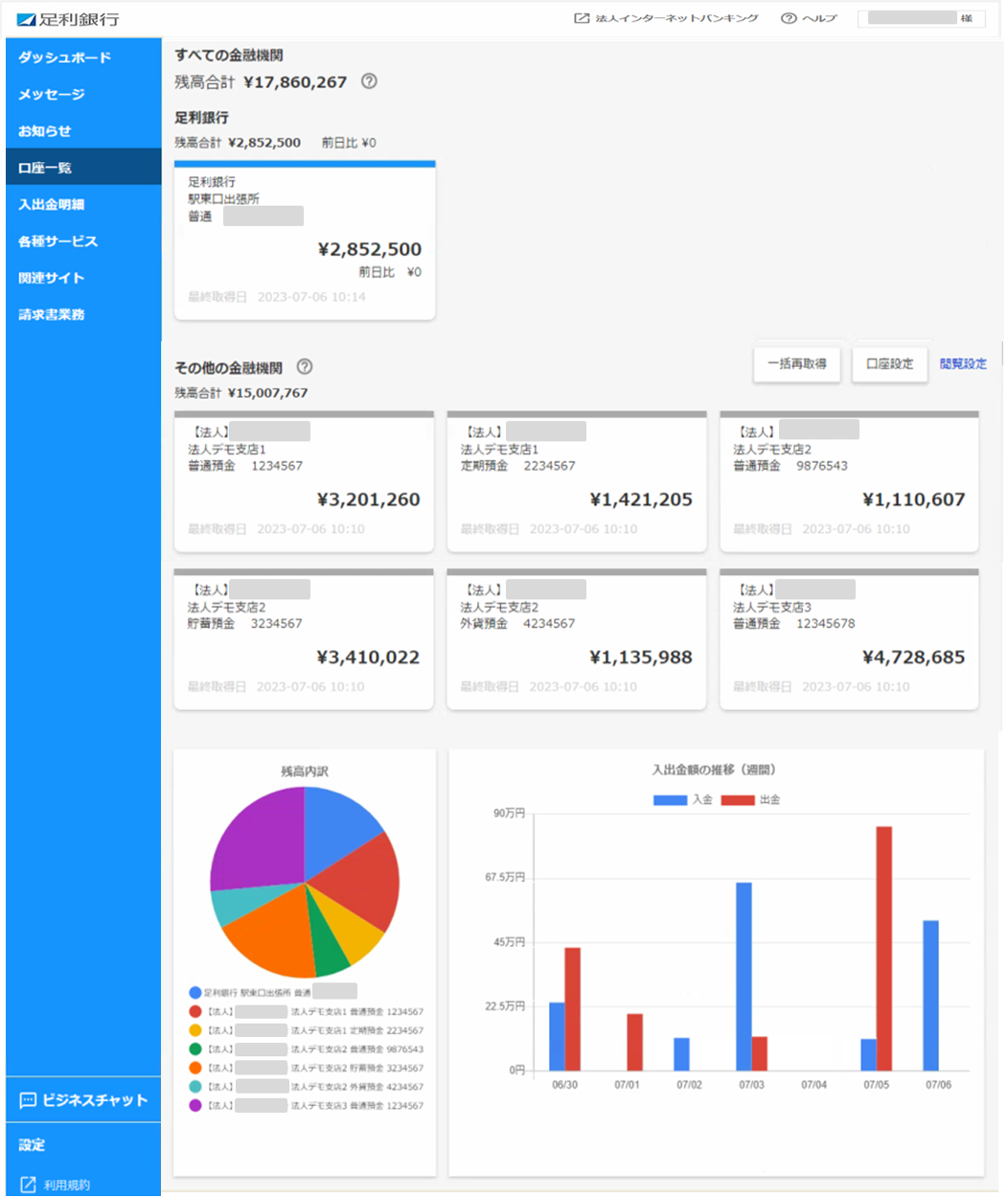Screen dimensions: 1008x1198
Task: Click the help icon beside 残高合計 total
Action: (x=369, y=81)
